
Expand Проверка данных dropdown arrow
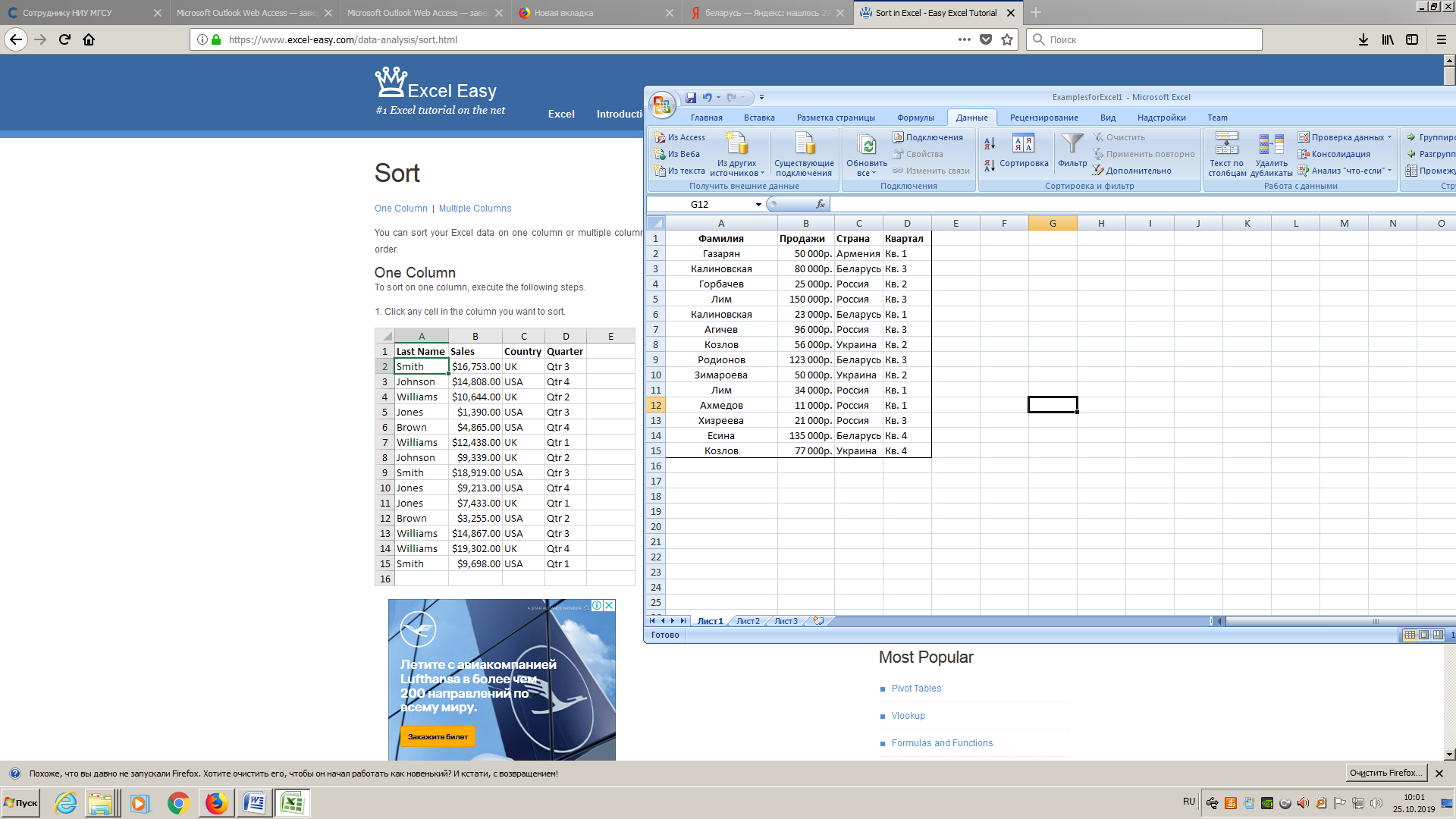pyautogui.click(x=1389, y=137)
